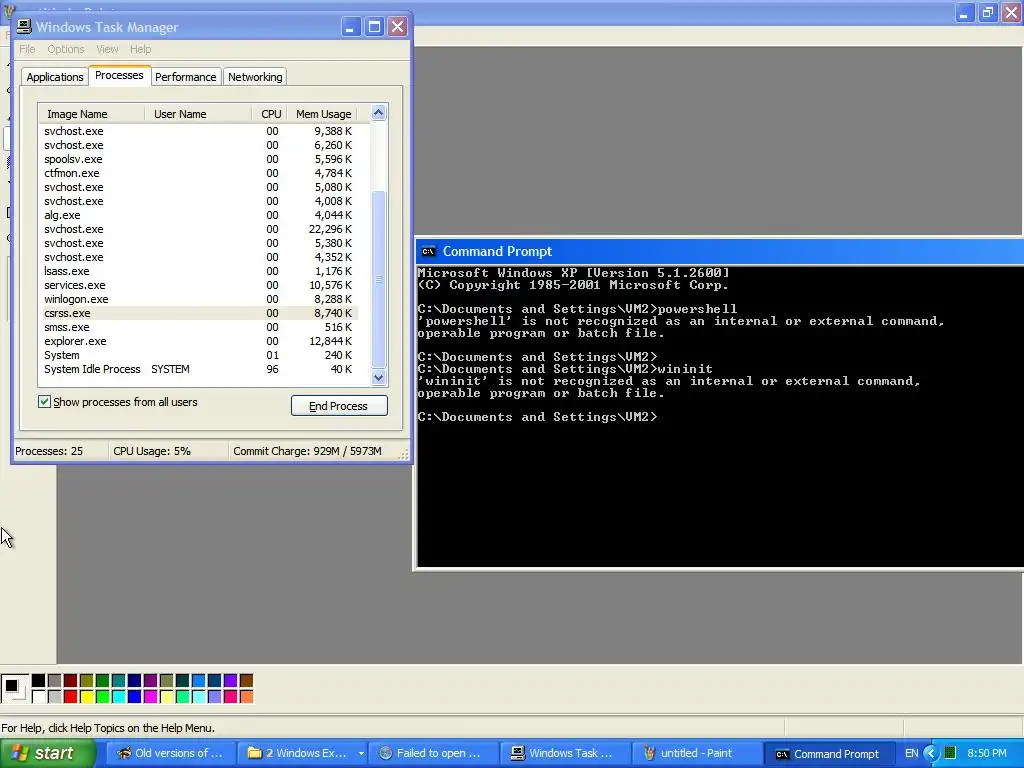The image size is (1024, 768).
Task: Select the explorer.exe process row
Action: (x=199, y=342)
